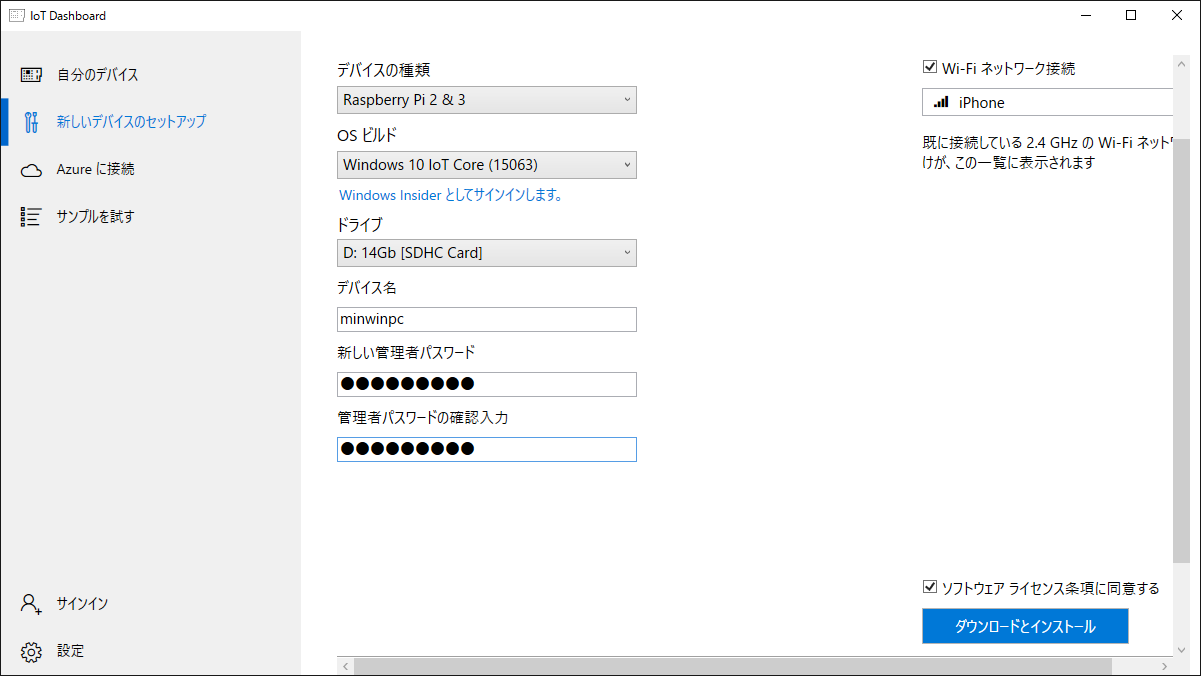This screenshot has width=1201, height=676.
Task: Click the 自分のデバイス board icon
Action: point(31,75)
